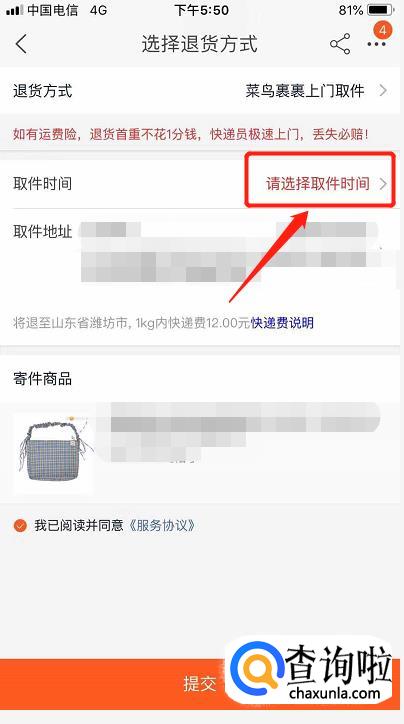Expand the 取件时间 row chevron
The width and height of the screenshot is (404, 724).
point(383,184)
